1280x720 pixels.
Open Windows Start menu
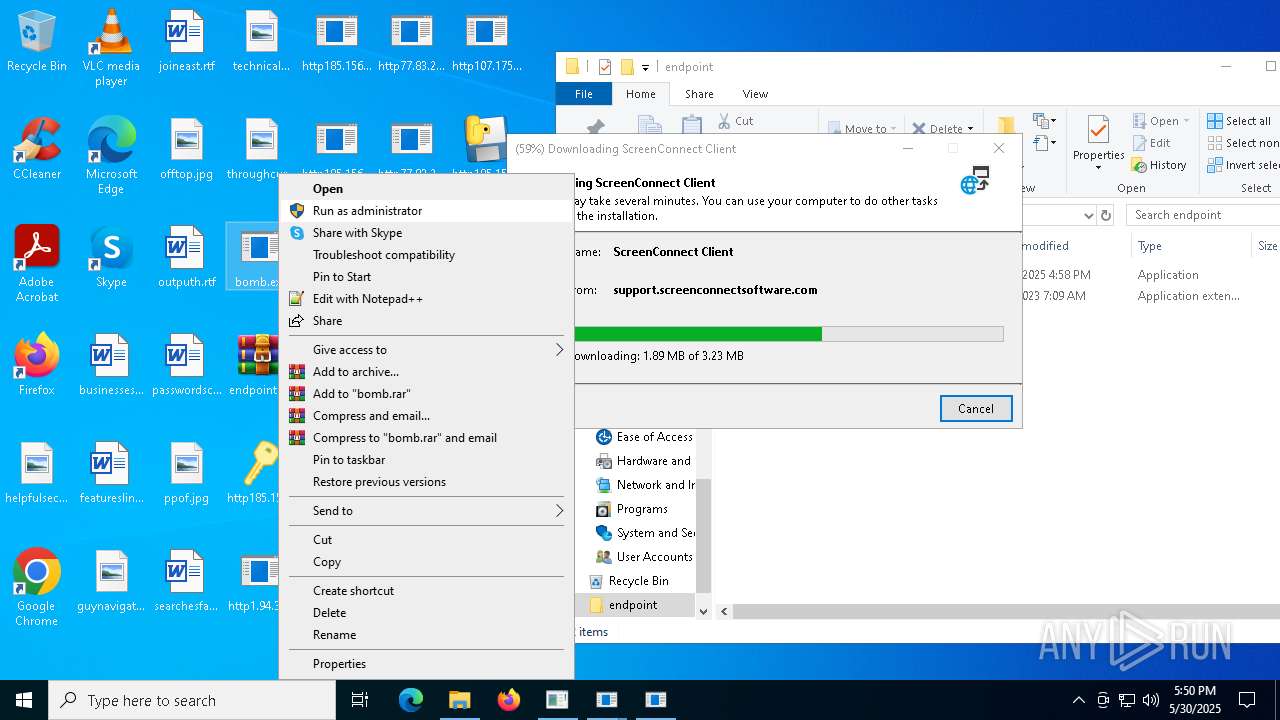(24, 700)
